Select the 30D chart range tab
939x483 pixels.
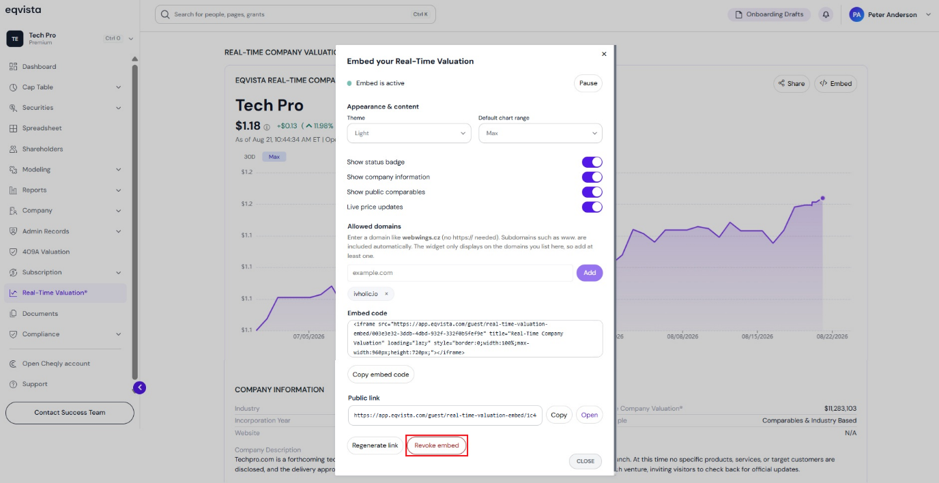point(250,157)
